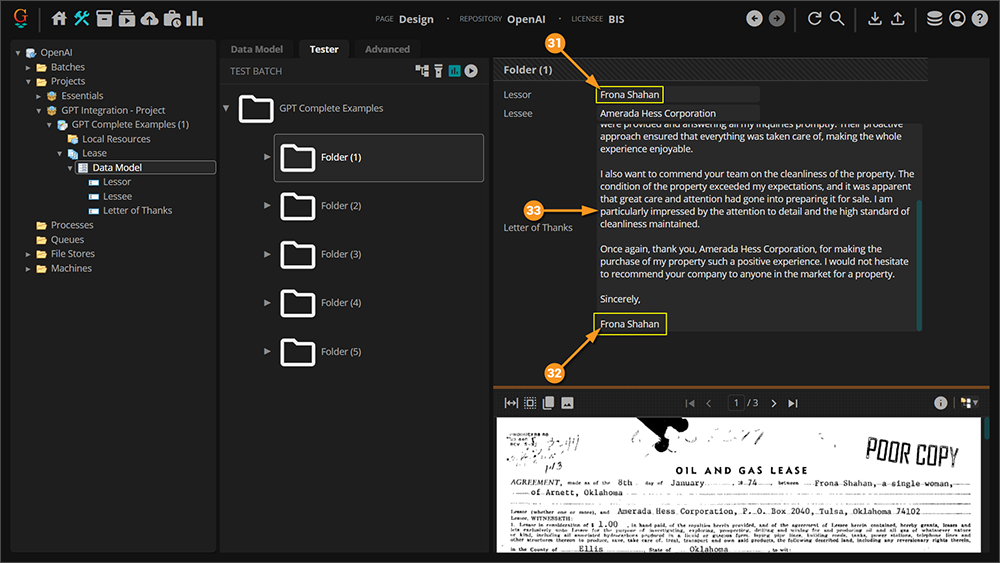Open the viewer layout dropdown icon

(x=969, y=403)
